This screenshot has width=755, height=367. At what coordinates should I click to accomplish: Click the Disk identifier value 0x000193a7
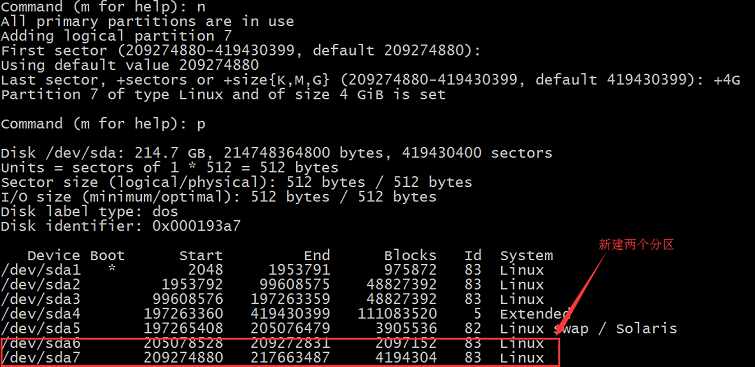pos(196,226)
